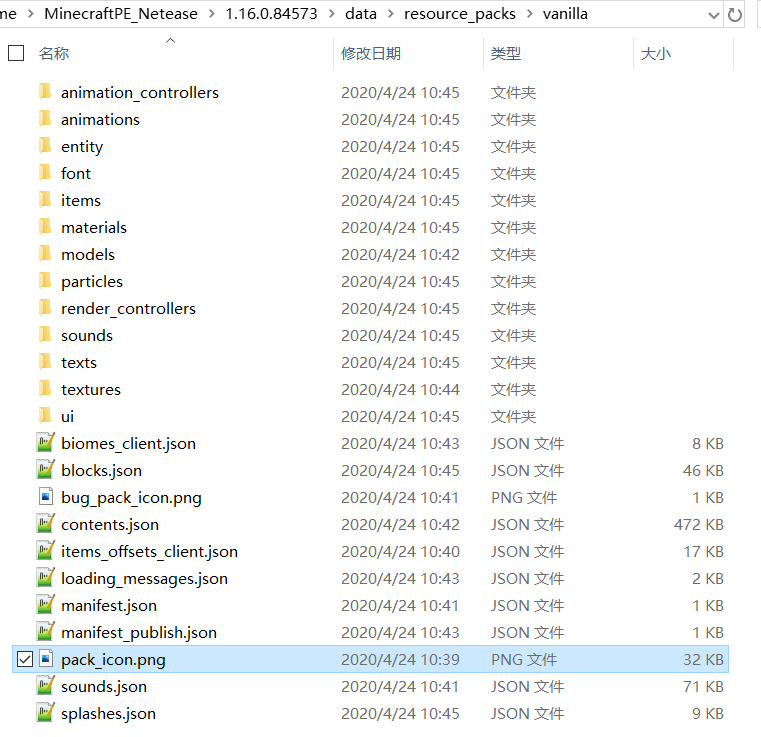Image resolution: width=761 pixels, height=737 pixels.
Task: Sort by the 修改日期 column header
Action: pos(371,53)
